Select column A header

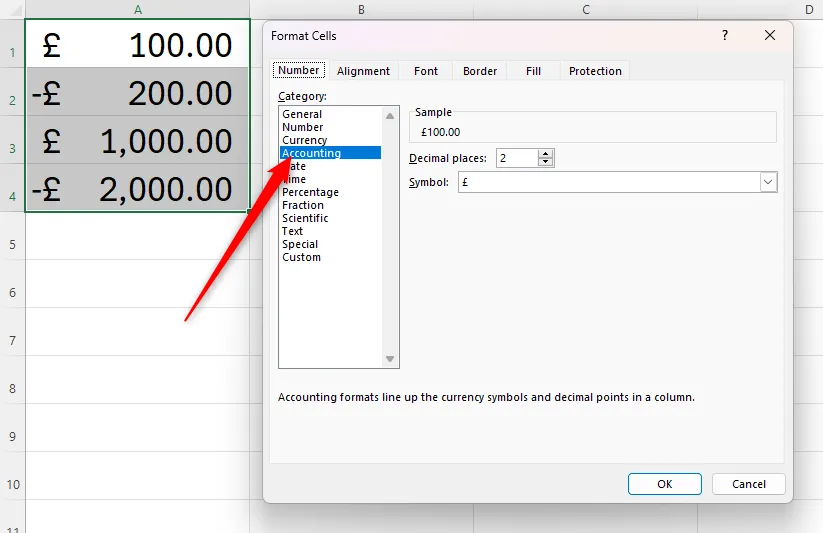pos(137,10)
